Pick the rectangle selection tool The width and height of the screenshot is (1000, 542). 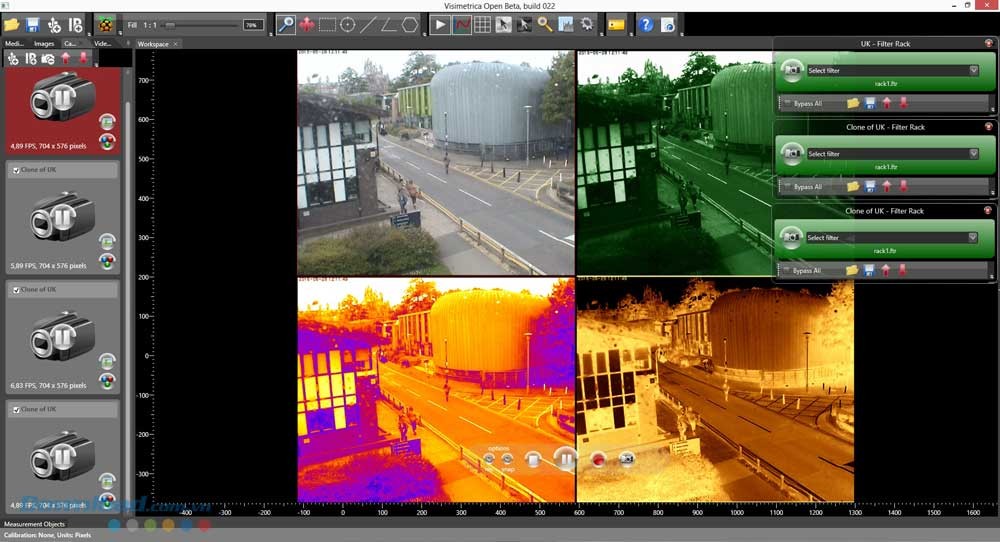[327, 24]
